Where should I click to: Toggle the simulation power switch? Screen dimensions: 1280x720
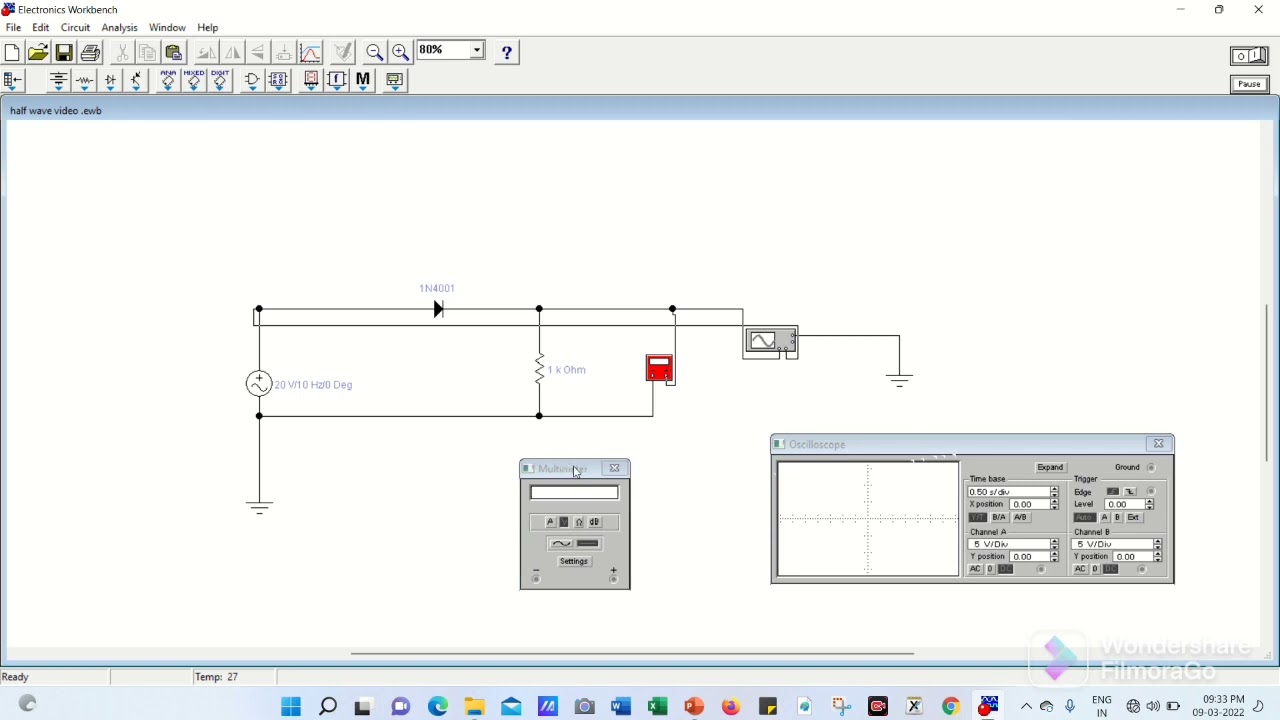(x=1249, y=56)
